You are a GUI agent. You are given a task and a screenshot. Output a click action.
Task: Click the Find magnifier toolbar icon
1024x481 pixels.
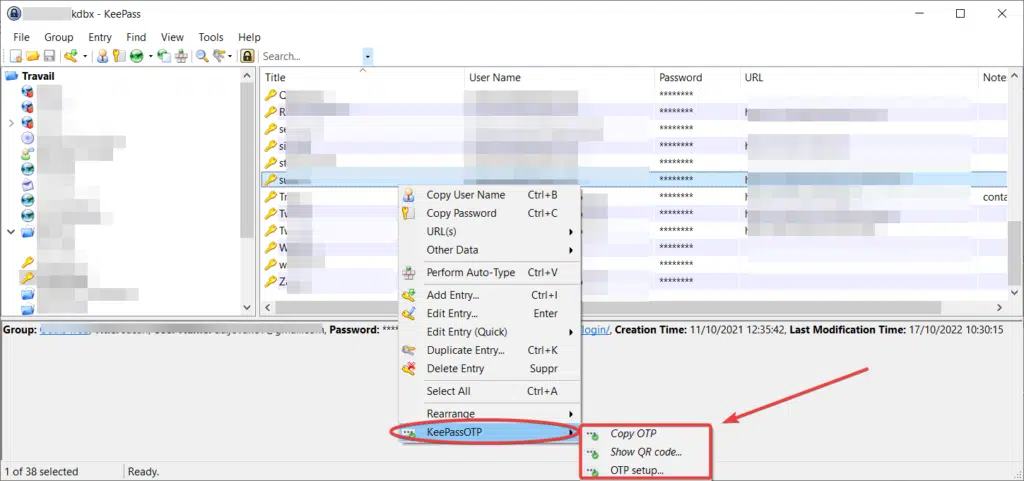pos(202,57)
